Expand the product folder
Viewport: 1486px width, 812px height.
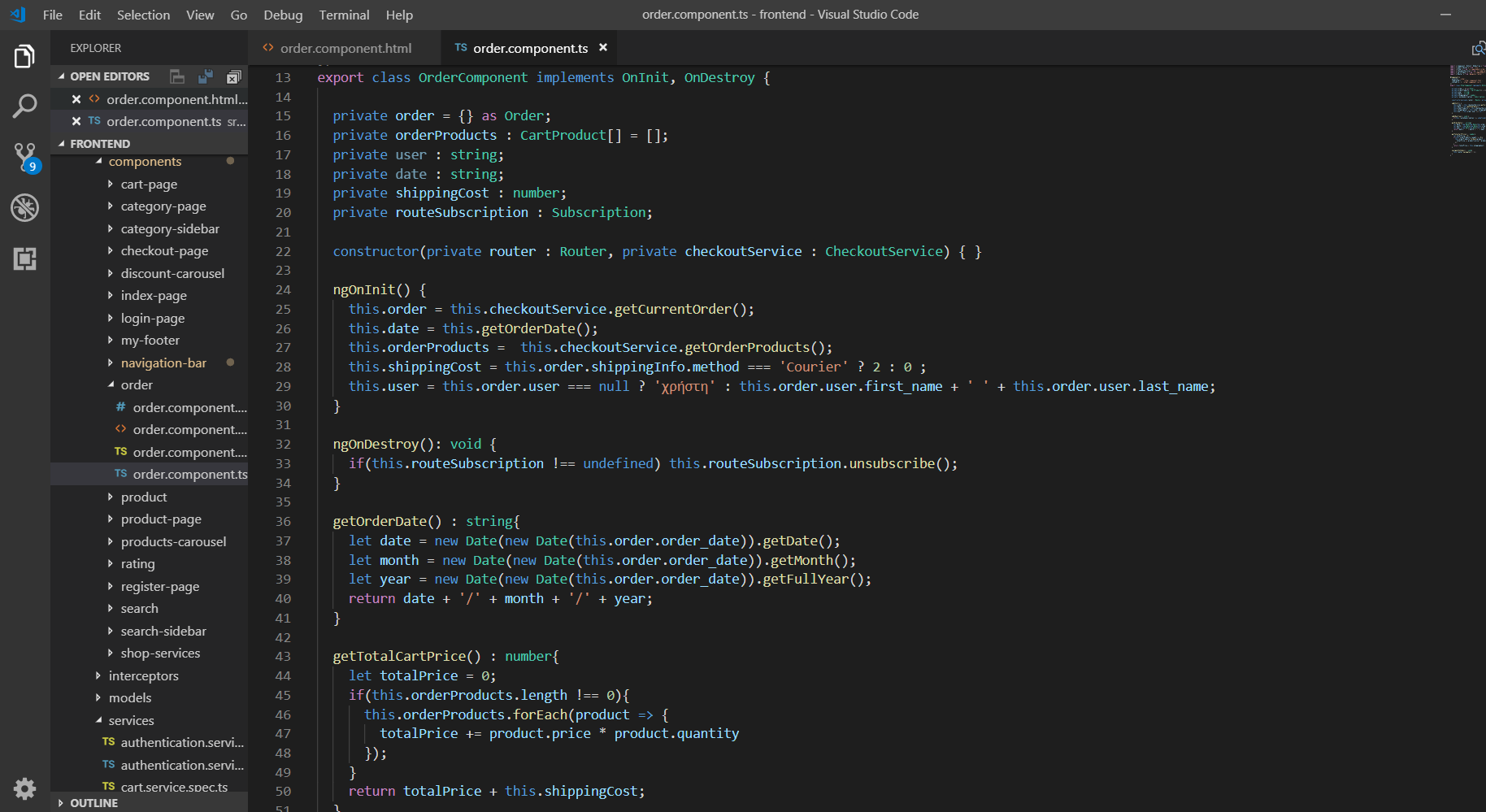click(x=149, y=497)
